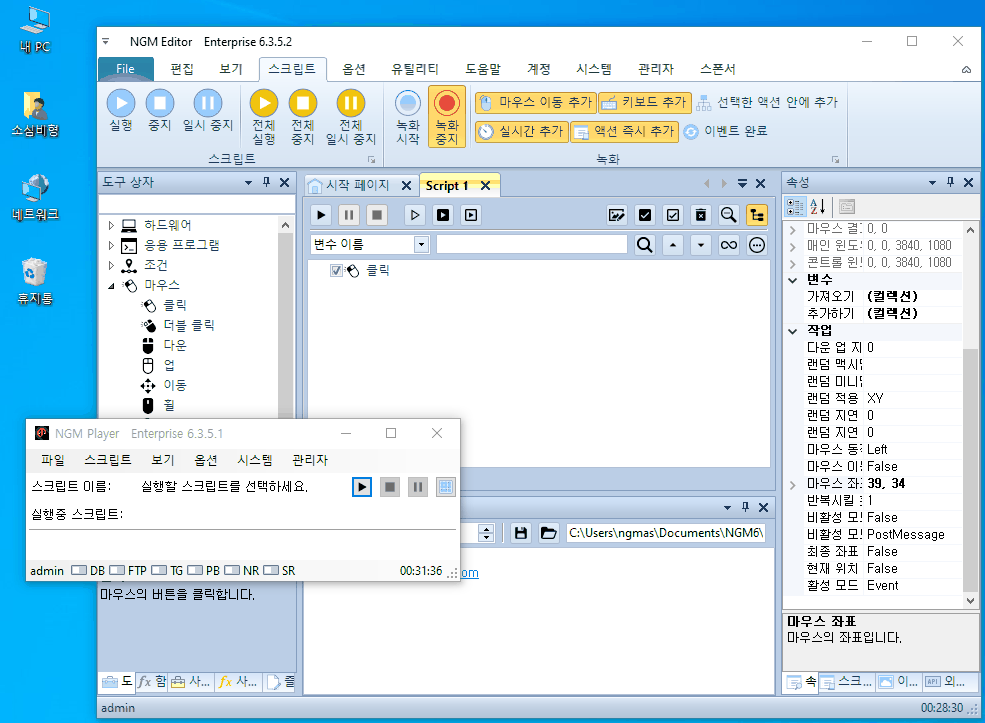Viewport: 985px width, 723px height.
Task: Click the script pause icon in Script 1 toolbar
Action: pyautogui.click(x=349, y=215)
